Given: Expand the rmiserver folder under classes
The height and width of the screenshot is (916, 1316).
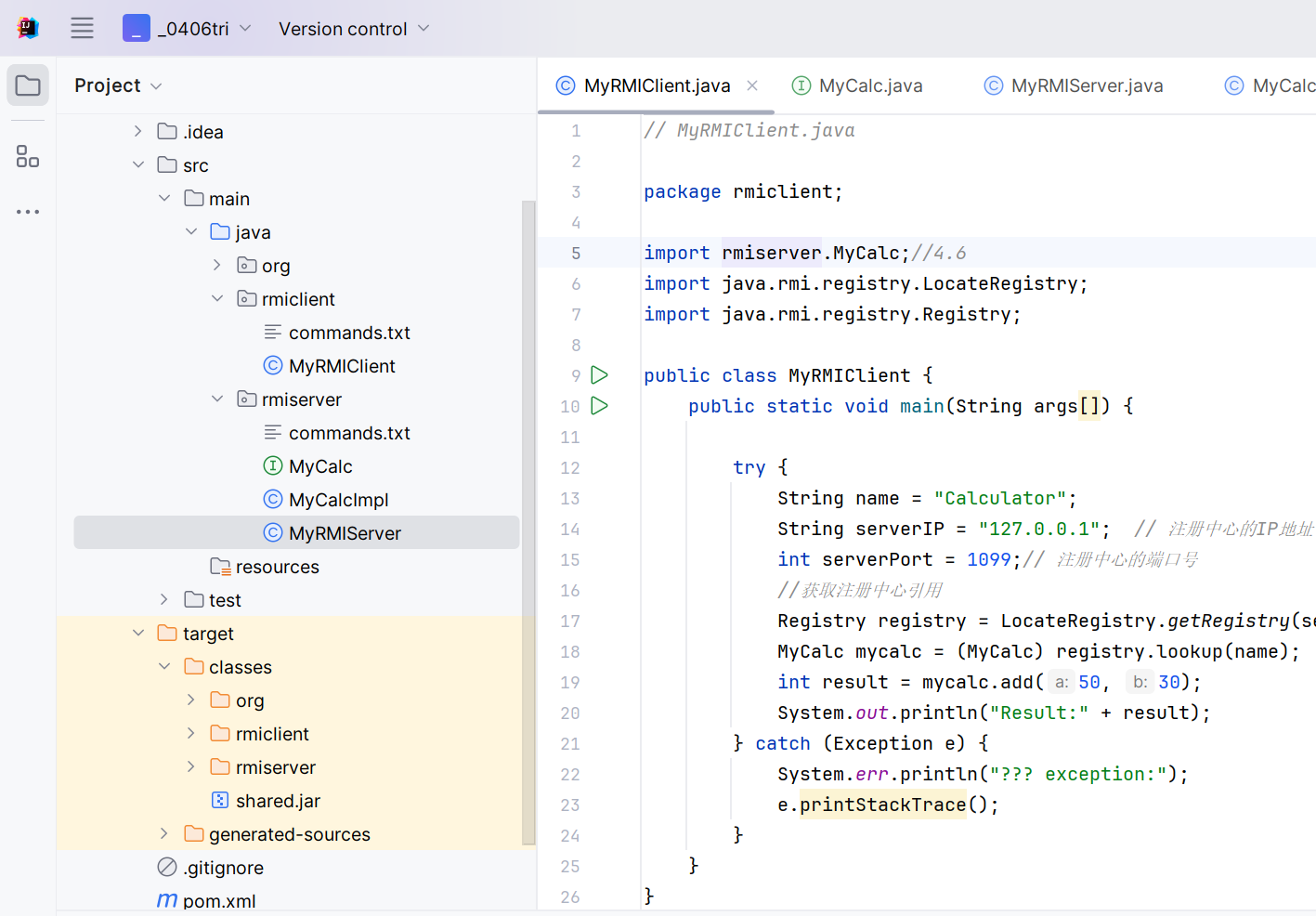Looking at the screenshot, I should point(190,766).
